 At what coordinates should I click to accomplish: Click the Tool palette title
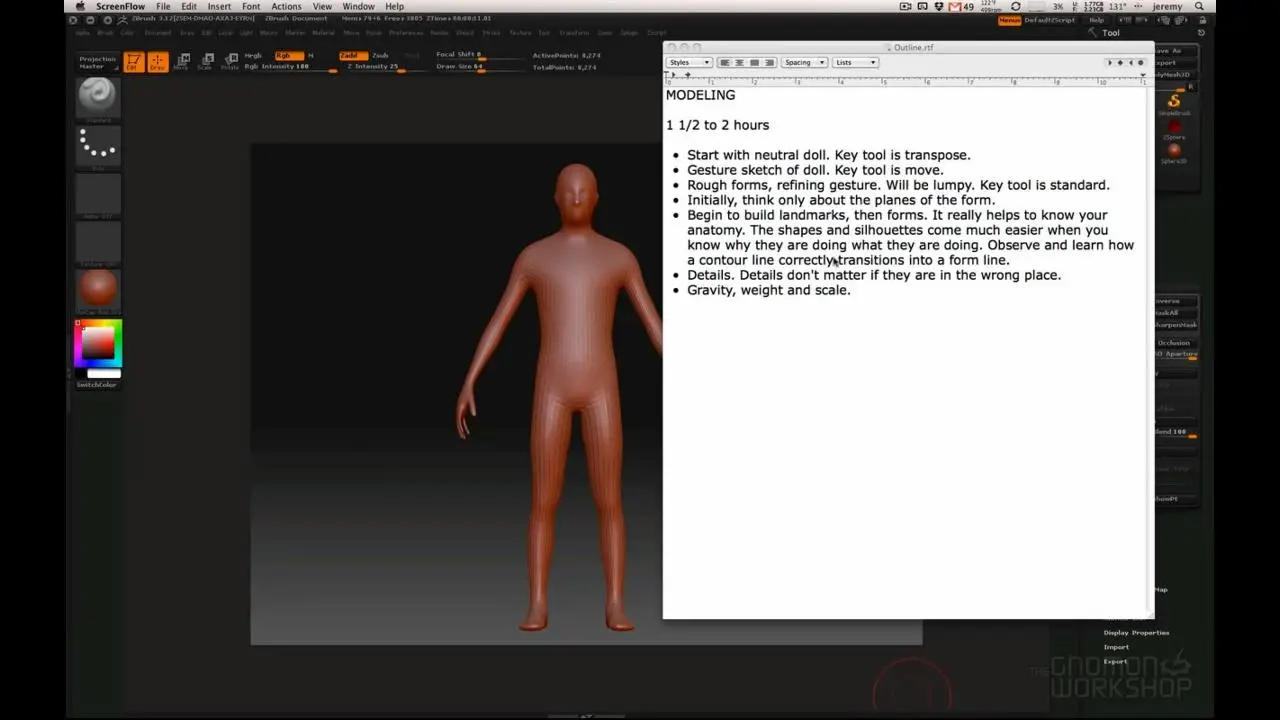point(1111,33)
